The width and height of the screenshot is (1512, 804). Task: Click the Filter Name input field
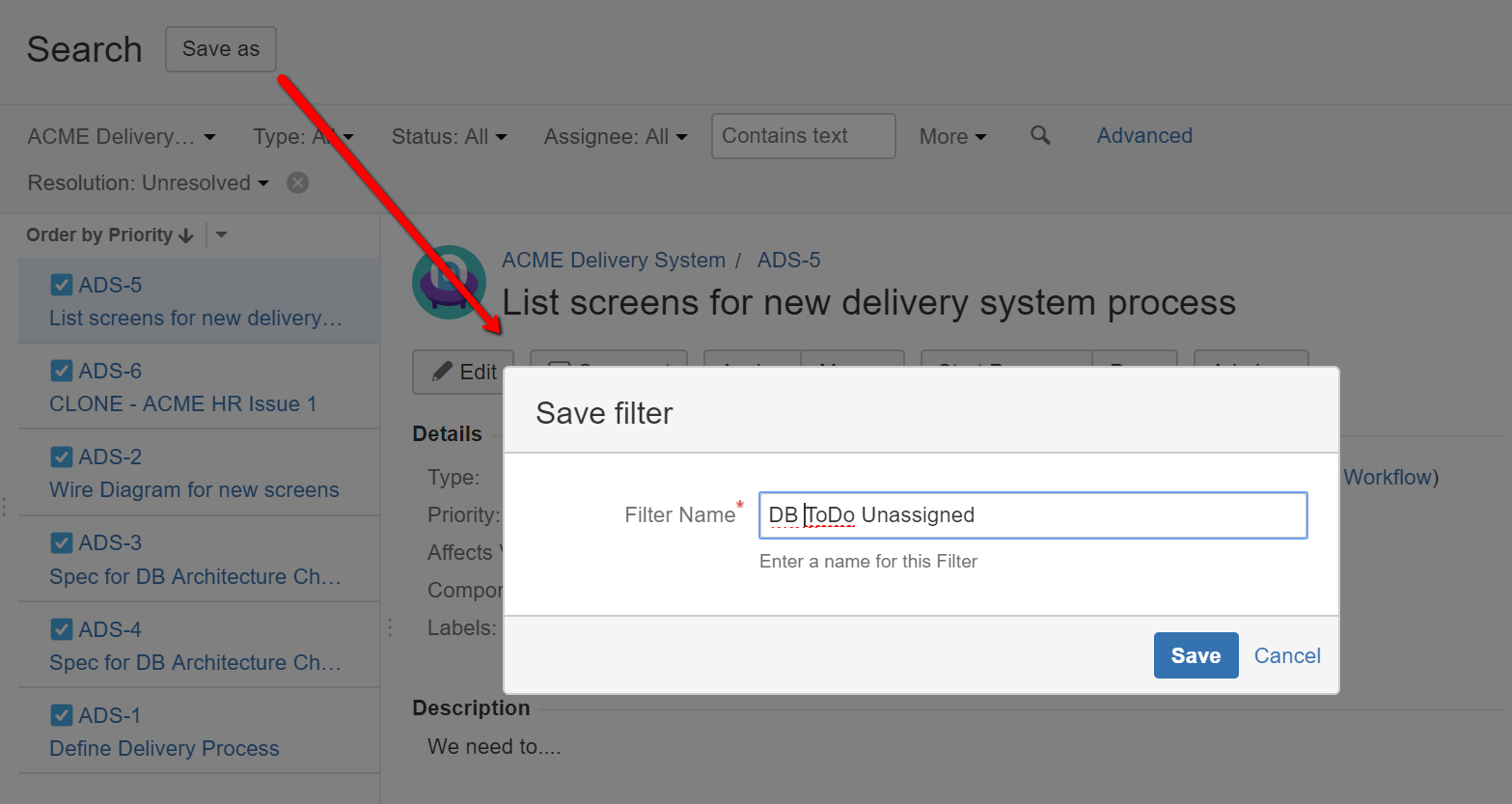tap(1032, 515)
